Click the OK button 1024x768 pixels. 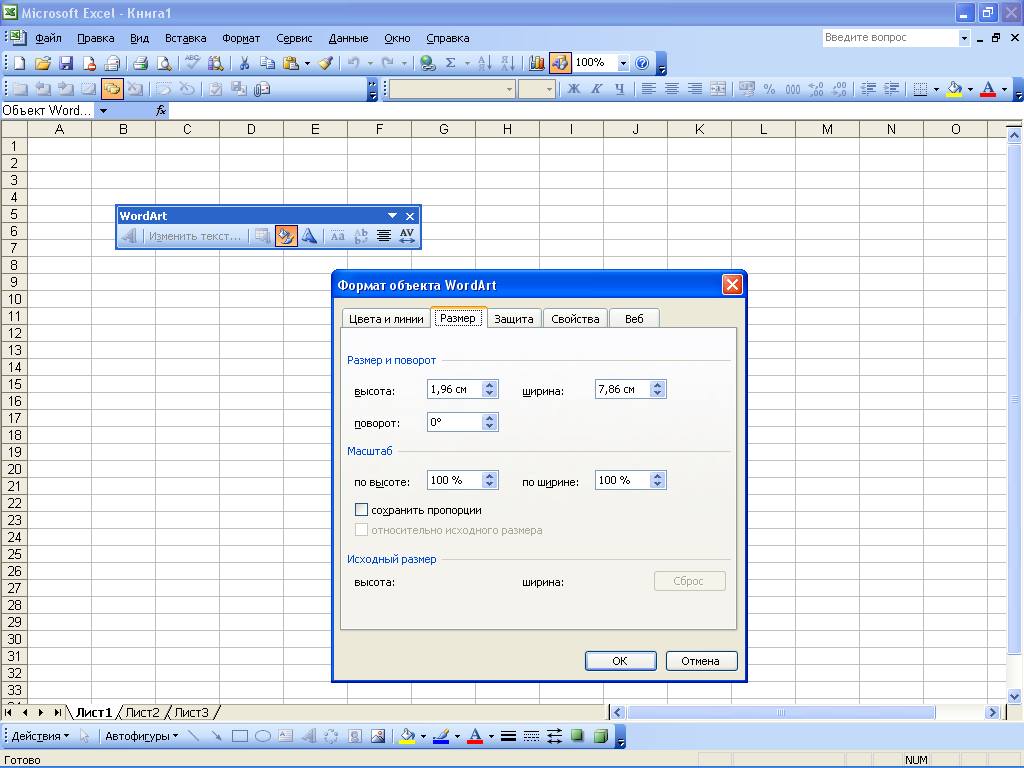click(620, 661)
